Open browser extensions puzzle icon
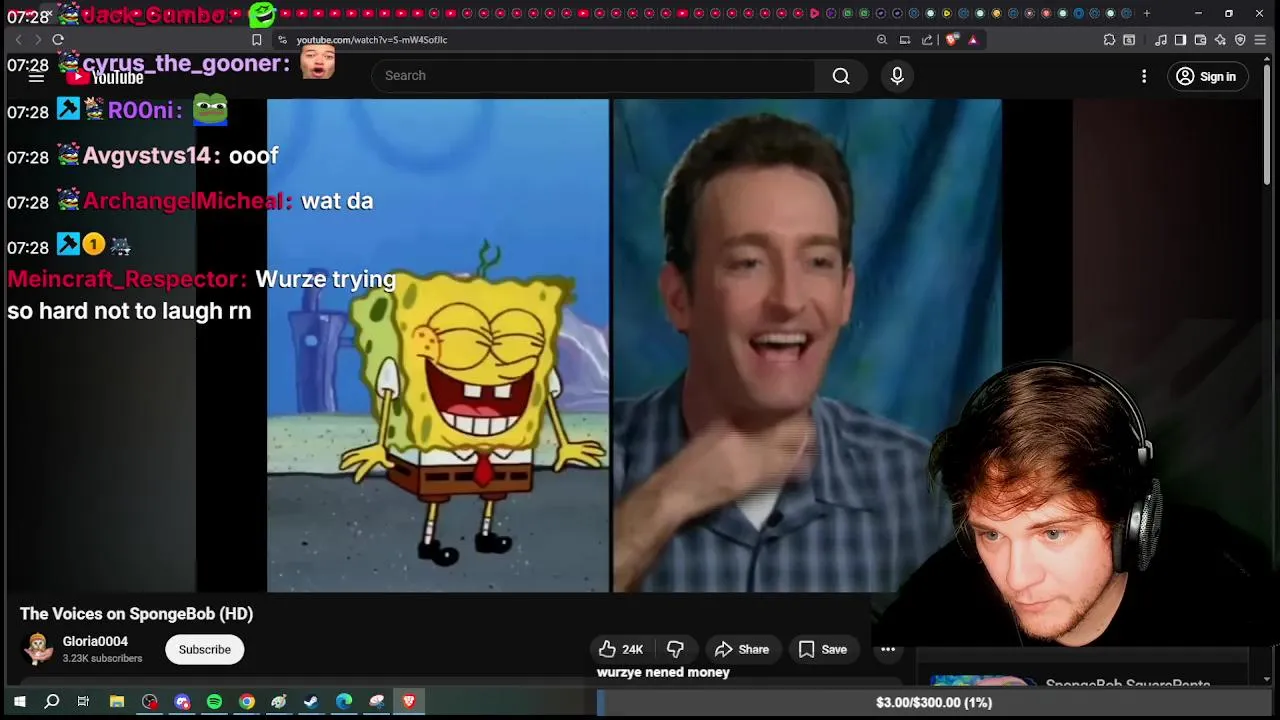Screen dimensions: 1280x720 pos(1109,40)
